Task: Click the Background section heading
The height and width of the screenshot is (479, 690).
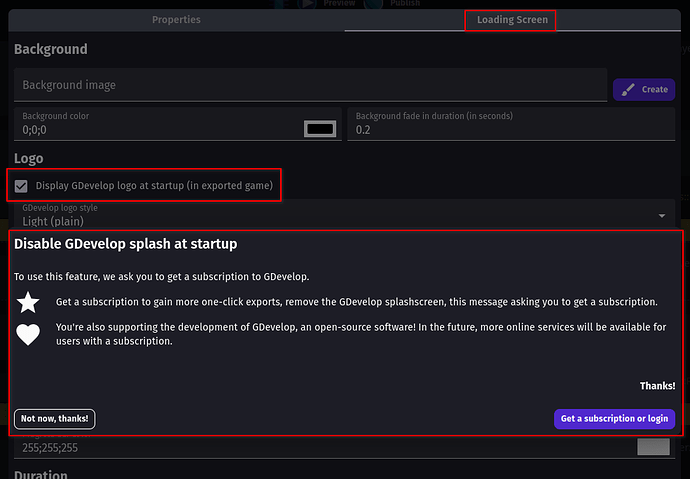Action: click(x=50, y=49)
